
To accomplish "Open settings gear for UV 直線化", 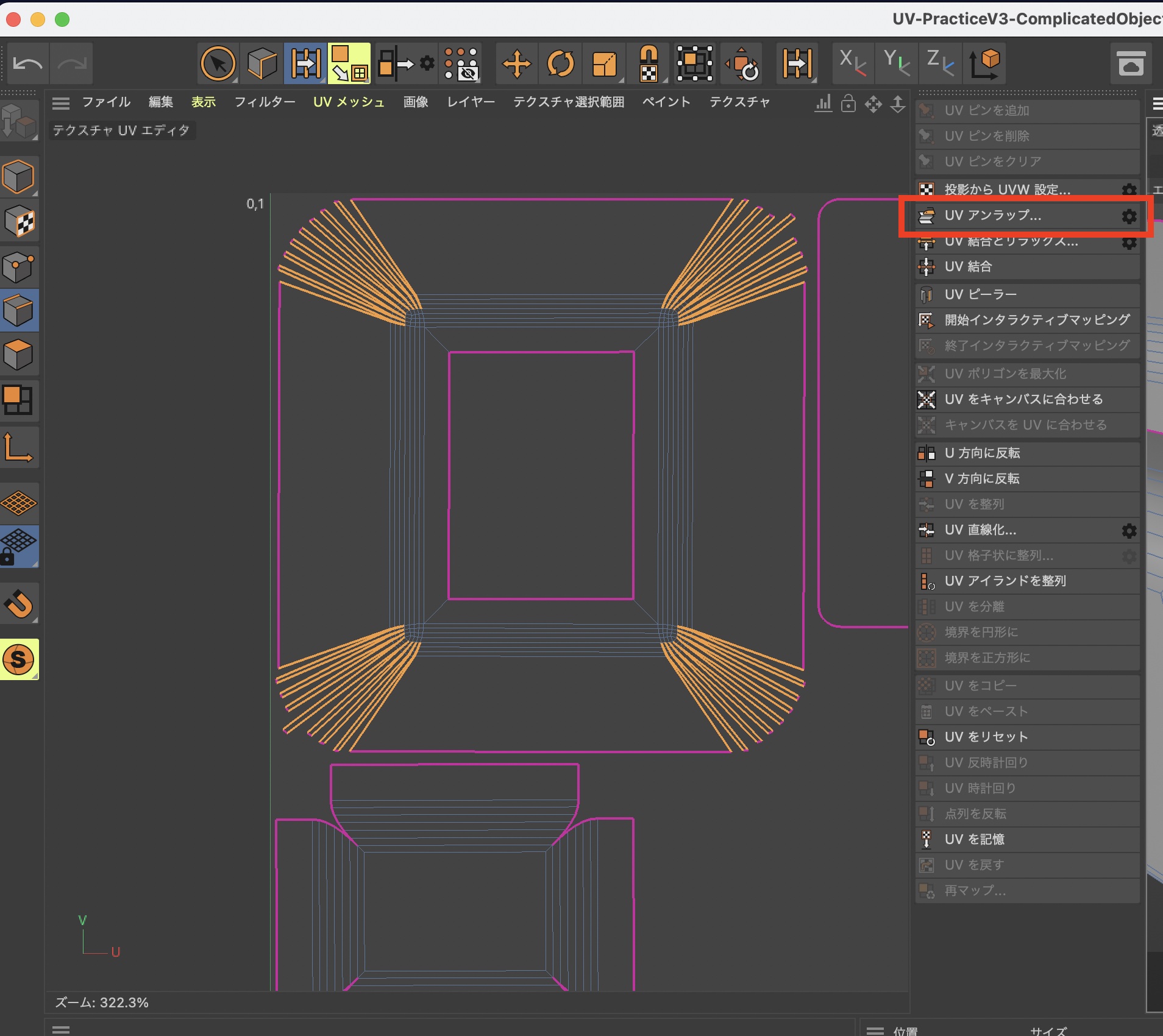I will click(x=1129, y=531).
